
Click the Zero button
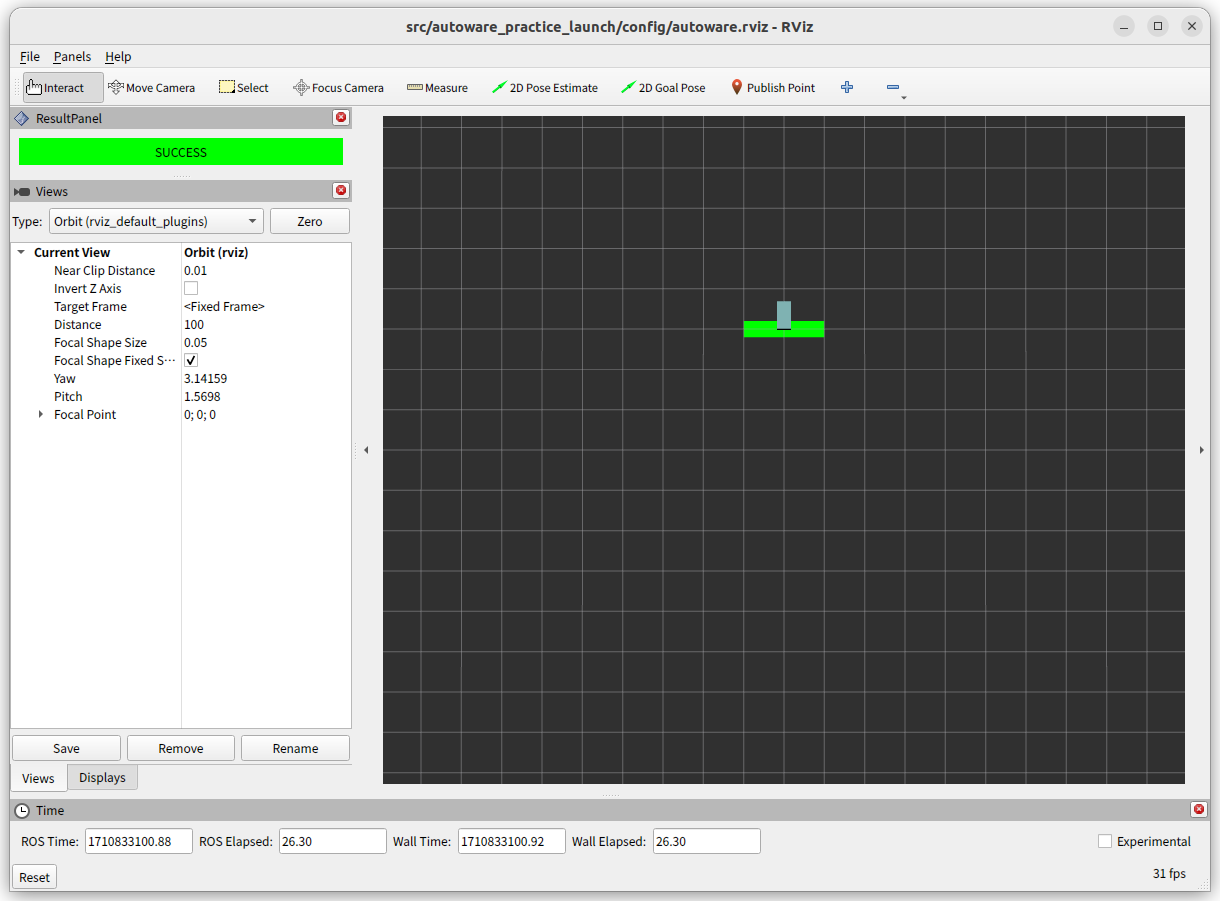(x=310, y=221)
